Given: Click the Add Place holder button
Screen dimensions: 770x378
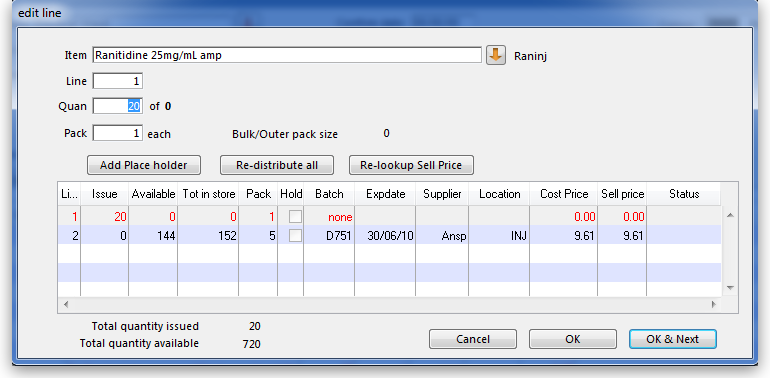Looking at the screenshot, I should [144, 165].
